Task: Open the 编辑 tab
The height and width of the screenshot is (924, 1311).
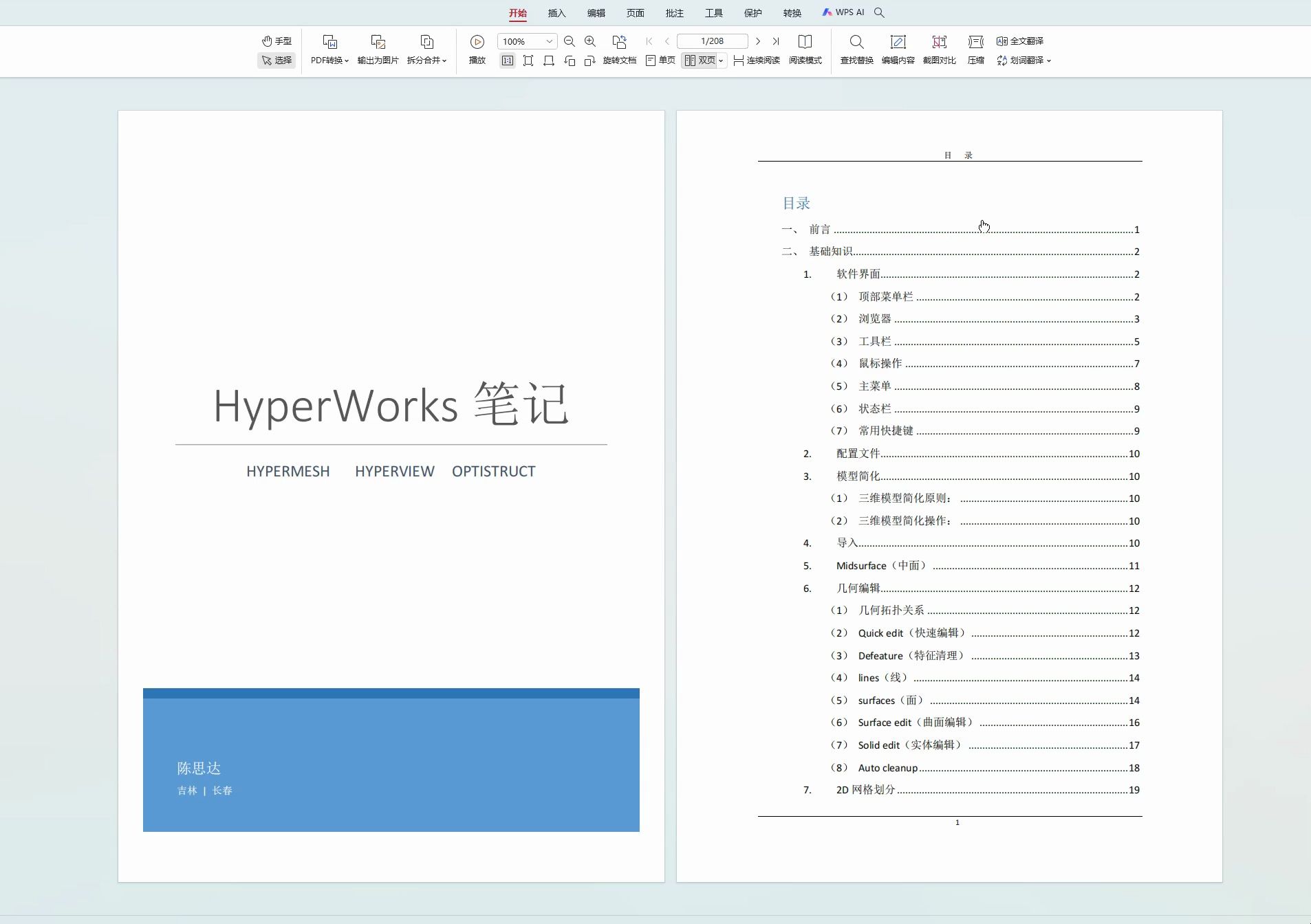Action: click(596, 13)
